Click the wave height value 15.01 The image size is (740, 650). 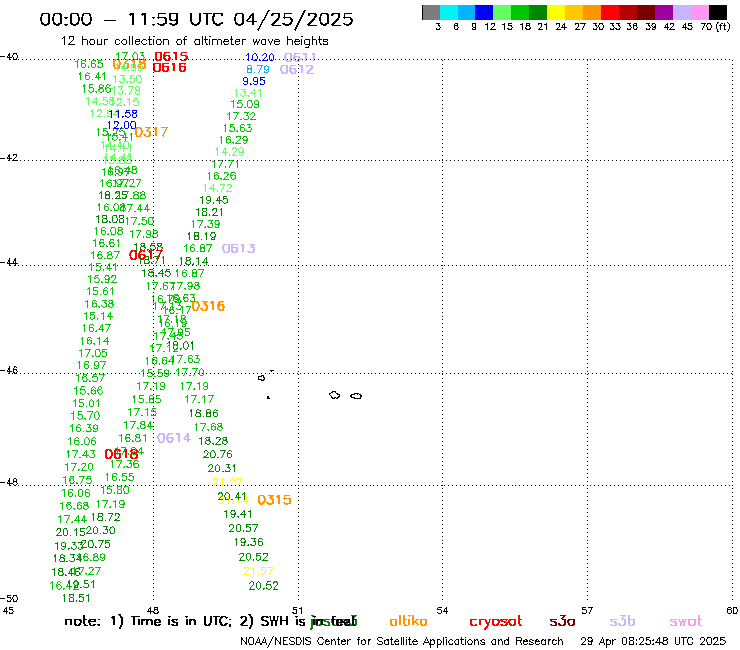click(x=86, y=404)
